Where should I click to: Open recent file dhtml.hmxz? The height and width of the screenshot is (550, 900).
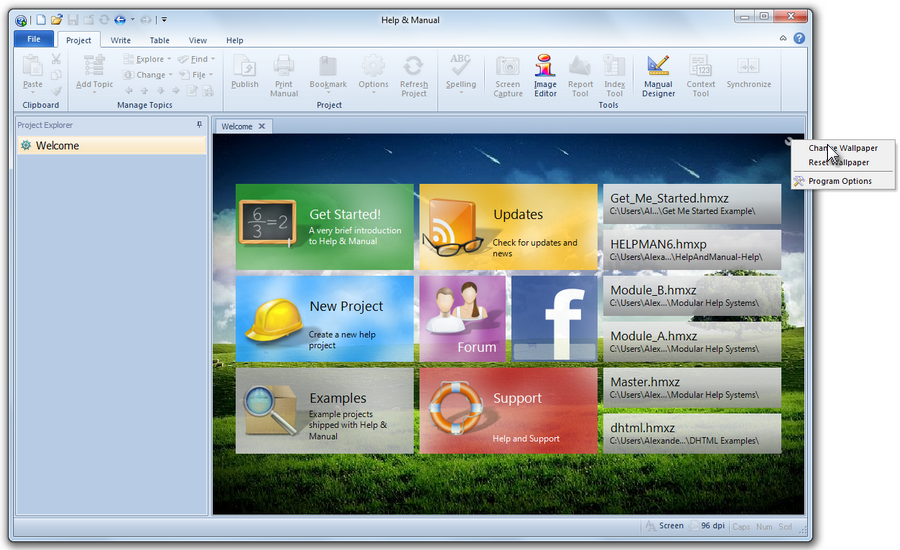tap(692, 433)
